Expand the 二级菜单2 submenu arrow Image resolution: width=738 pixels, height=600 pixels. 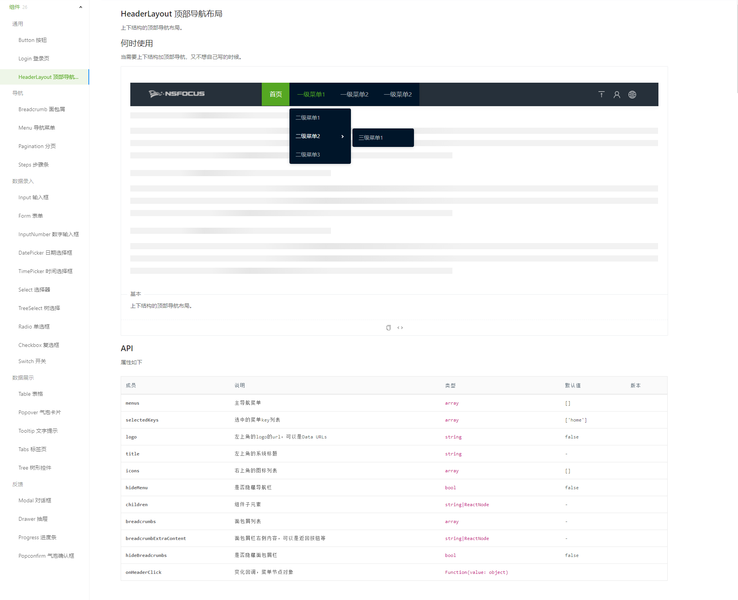pos(343,136)
